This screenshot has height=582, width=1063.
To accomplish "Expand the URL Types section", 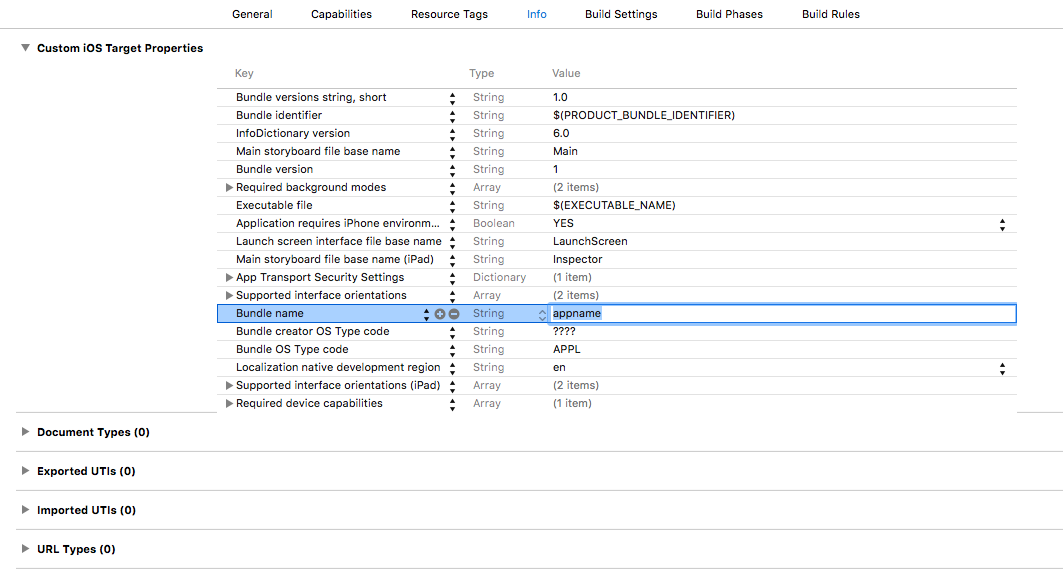I will [x=25, y=549].
